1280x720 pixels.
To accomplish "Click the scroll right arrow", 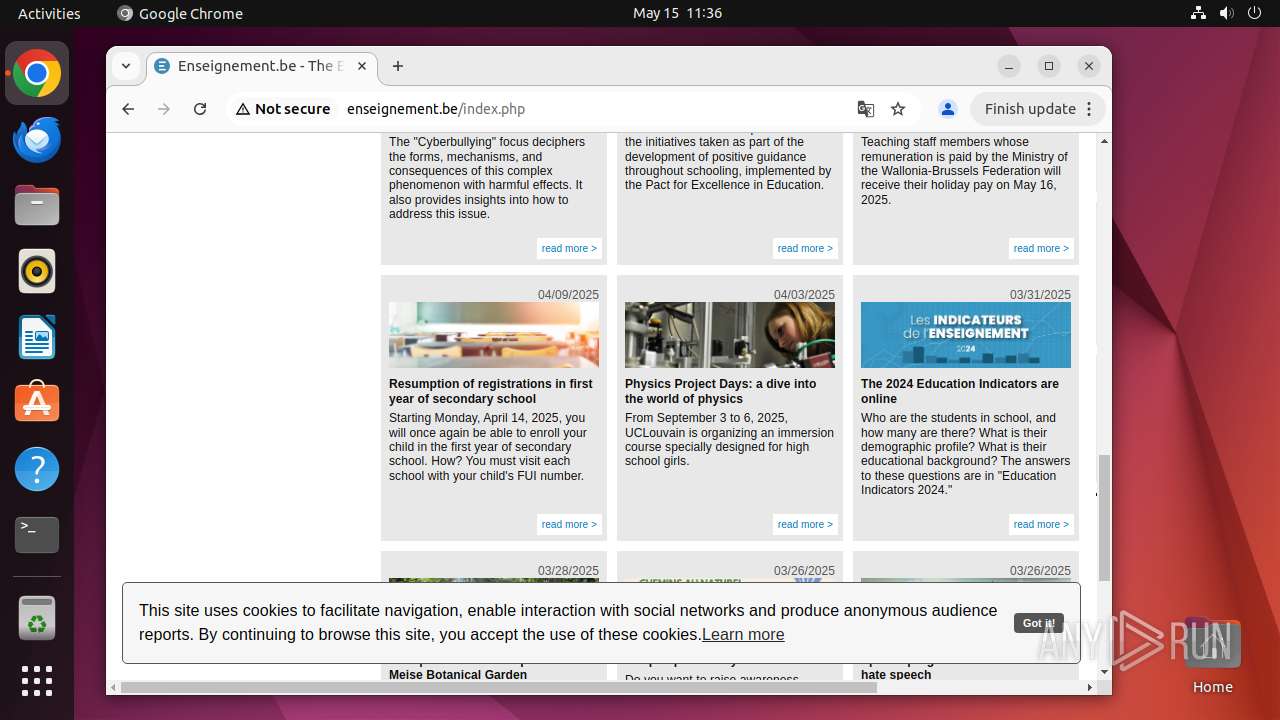I will pos(1090,687).
